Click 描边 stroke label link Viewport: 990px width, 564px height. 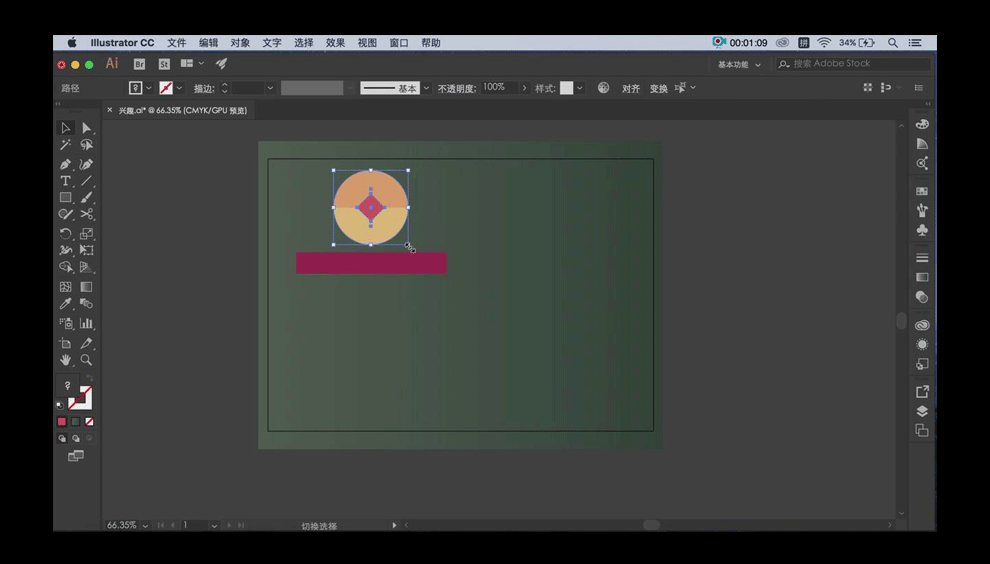tap(203, 88)
